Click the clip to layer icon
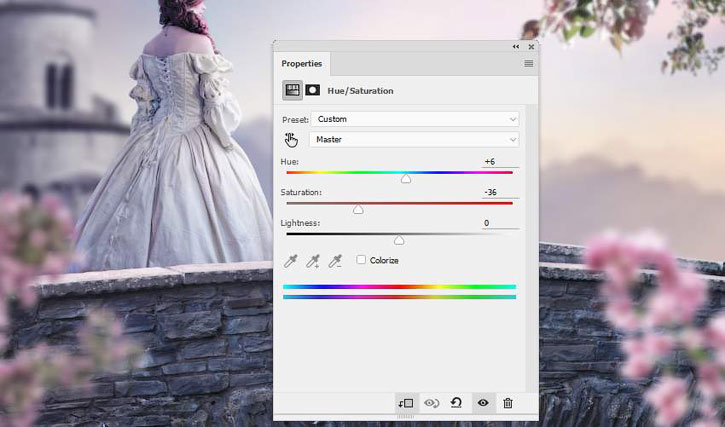Viewport: 725px width, 427px height. 406,403
